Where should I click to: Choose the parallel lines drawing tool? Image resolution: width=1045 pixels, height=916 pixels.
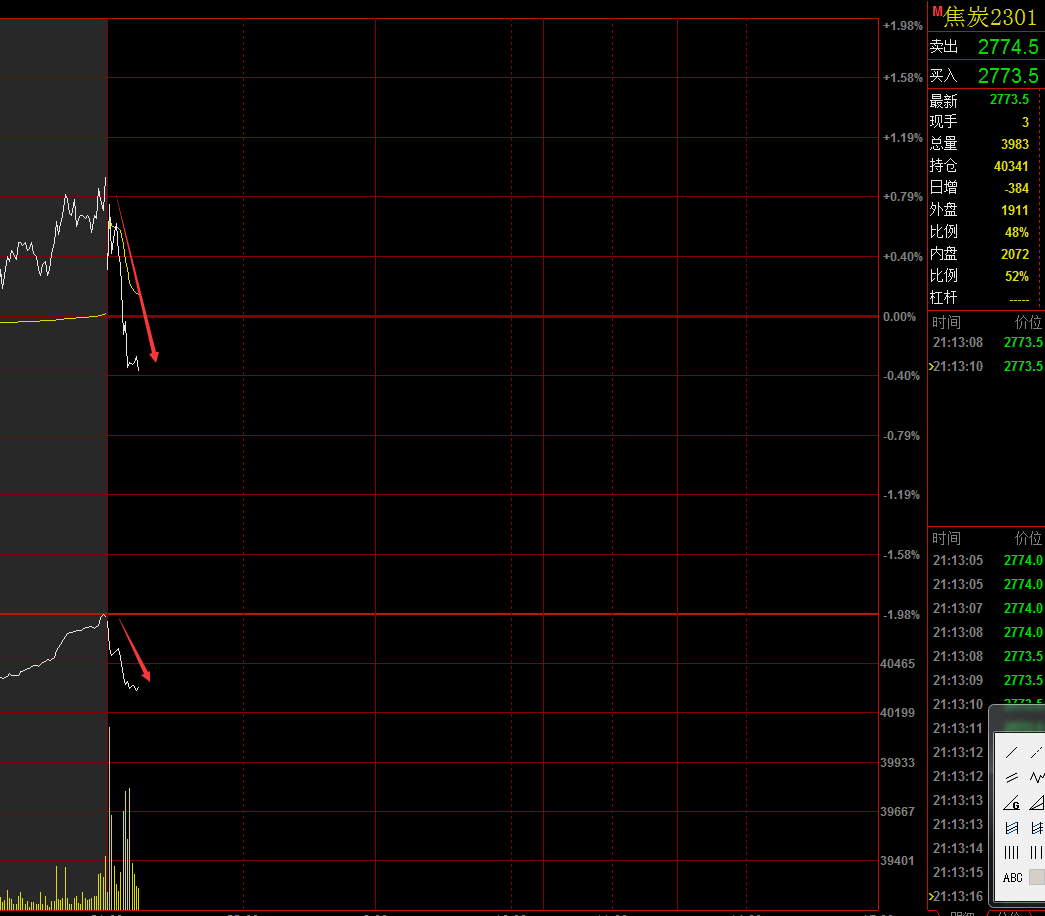[1011, 777]
